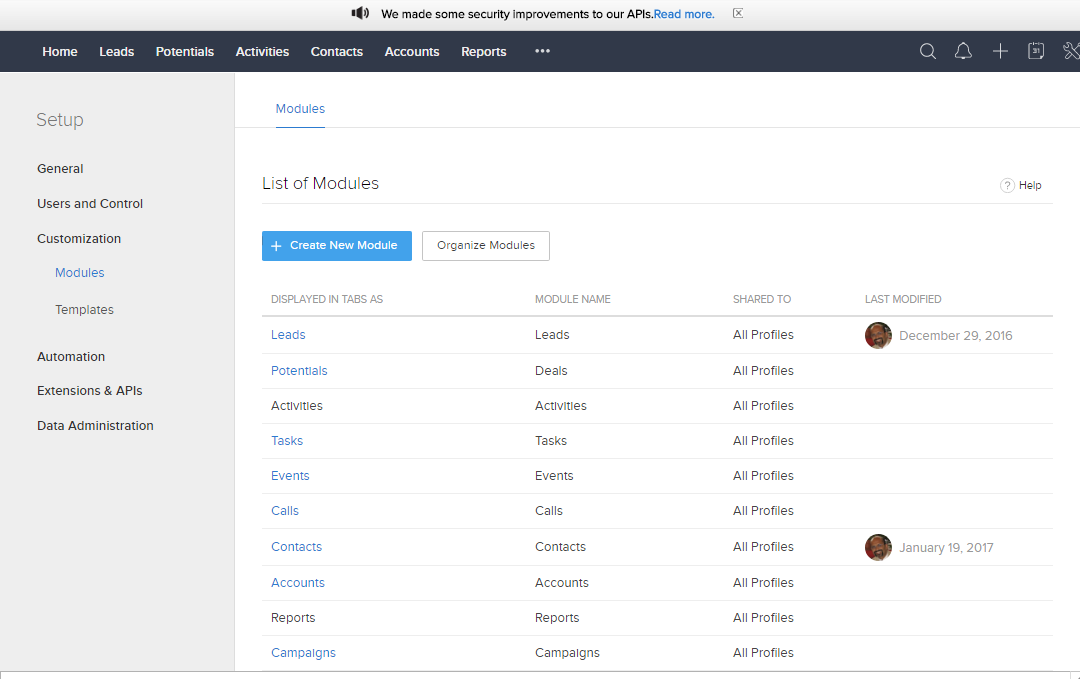Viewport: 1080px width, 679px height.
Task: Open the setup tools icon
Action: 1071,52
